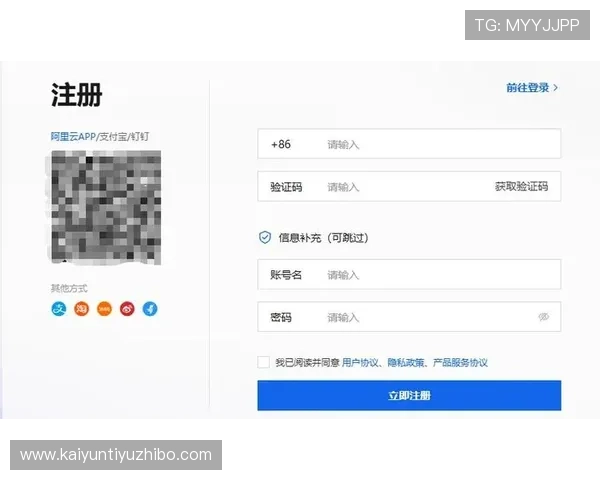The image size is (600, 480).
Task: Open the 用户协议 link
Action: tap(360, 362)
